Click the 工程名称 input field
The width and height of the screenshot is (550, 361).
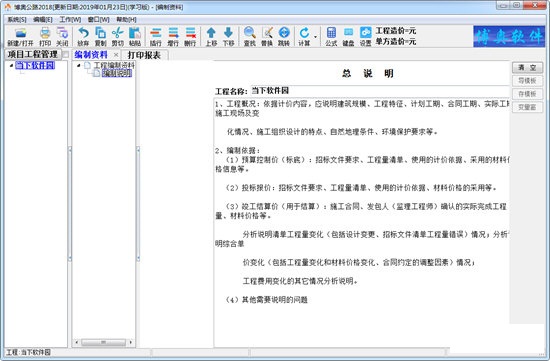click(x=380, y=91)
